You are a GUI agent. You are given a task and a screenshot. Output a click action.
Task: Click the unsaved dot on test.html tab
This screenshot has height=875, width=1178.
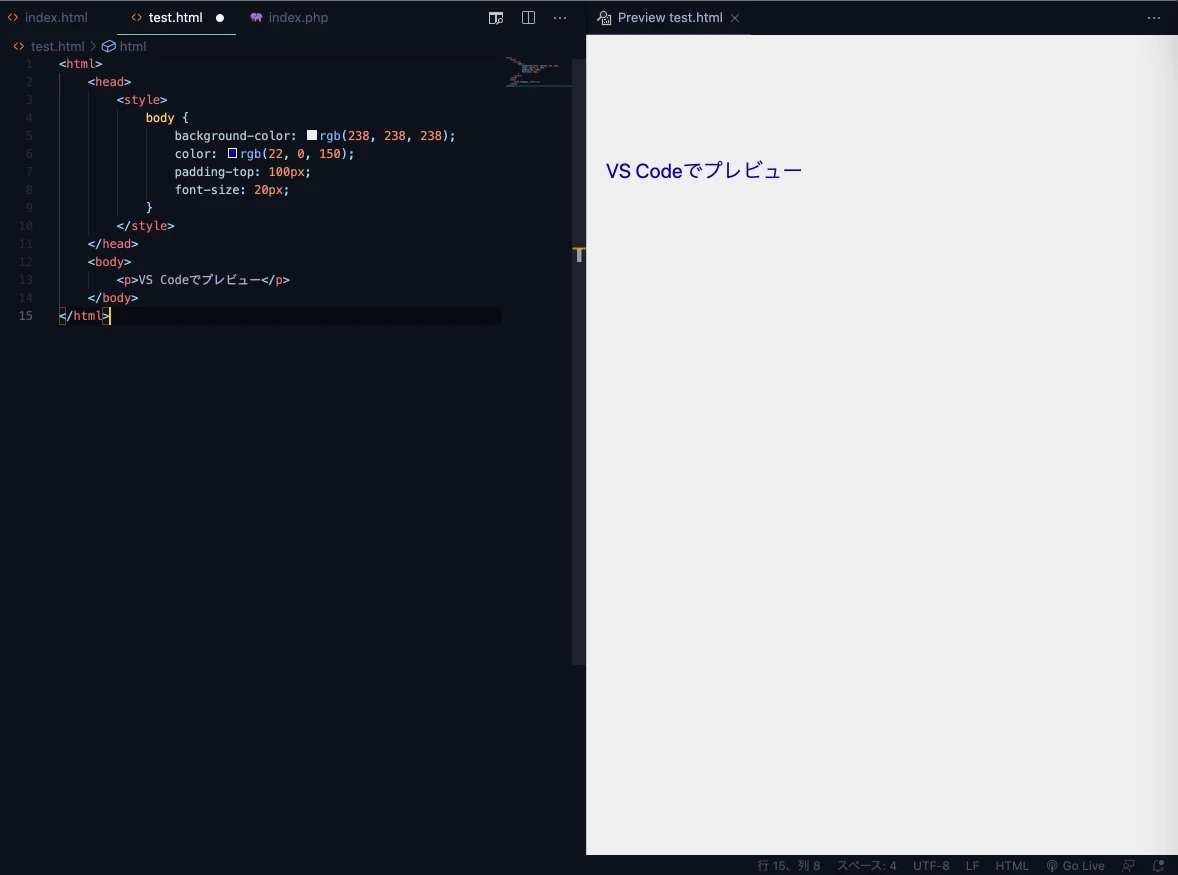point(220,18)
